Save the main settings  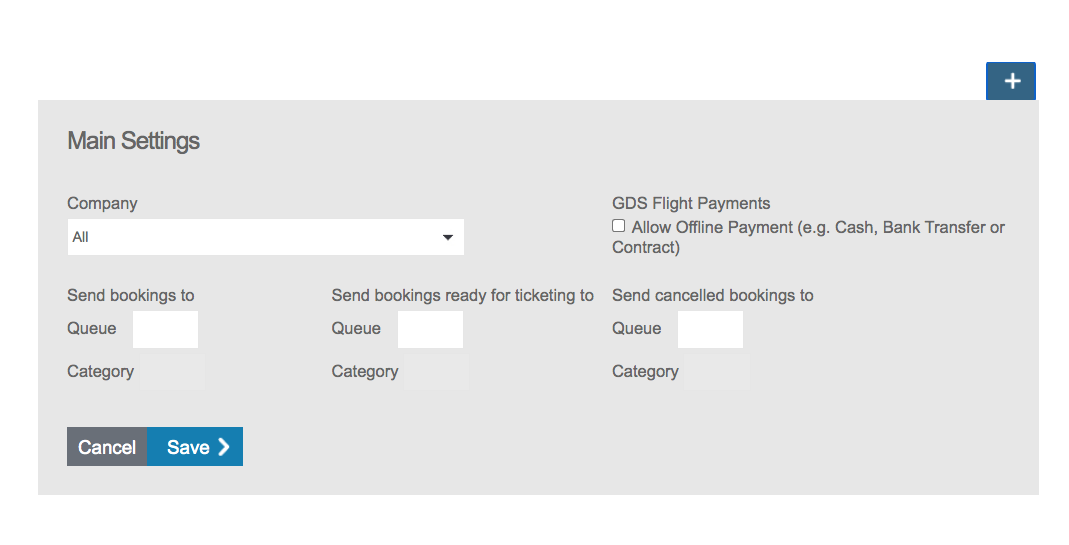click(195, 447)
